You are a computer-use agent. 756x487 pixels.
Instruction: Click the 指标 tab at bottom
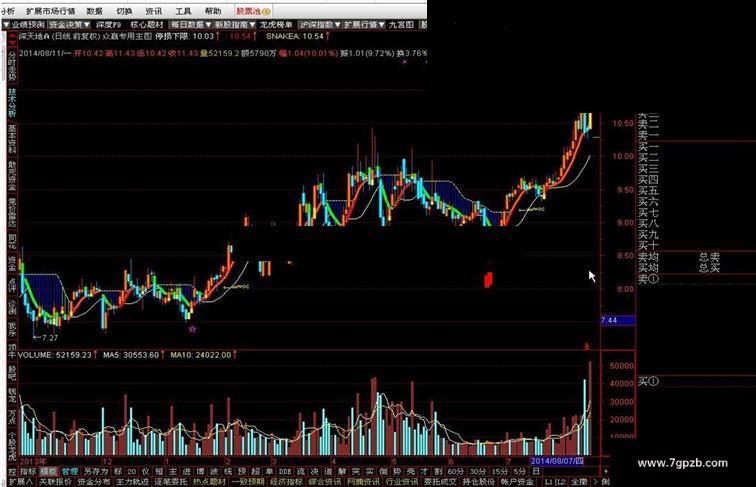pyautogui.click(x=27, y=472)
